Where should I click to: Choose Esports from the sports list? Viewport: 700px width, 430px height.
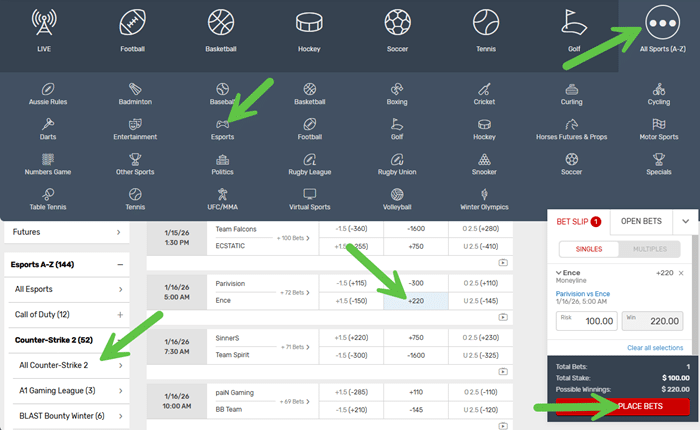[222, 127]
